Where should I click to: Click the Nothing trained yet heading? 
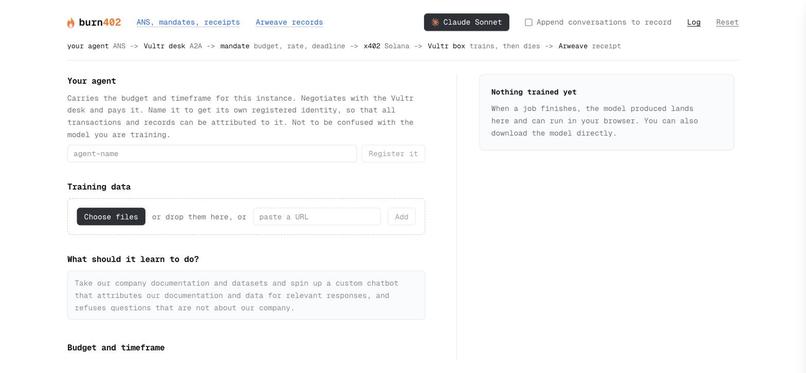coord(534,92)
